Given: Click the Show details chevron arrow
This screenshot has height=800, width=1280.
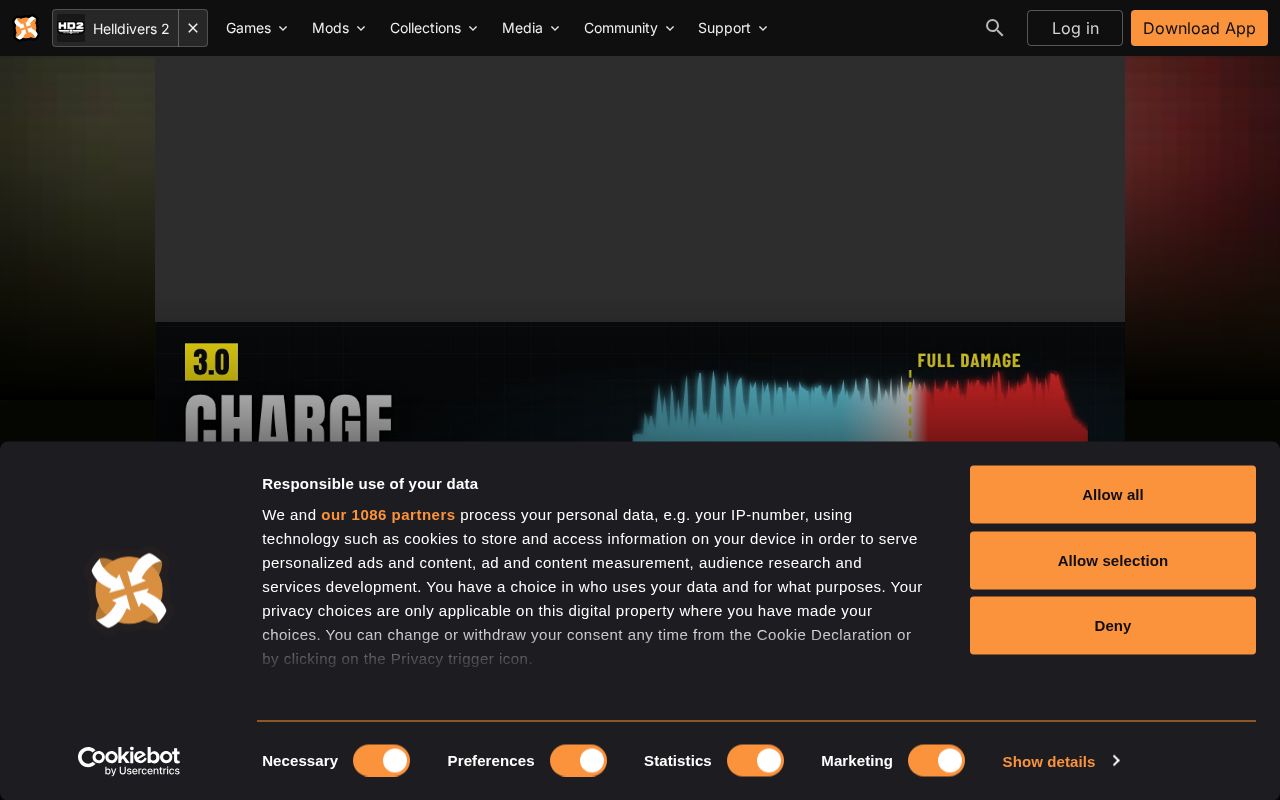Looking at the screenshot, I should (x=1116, y=761).
